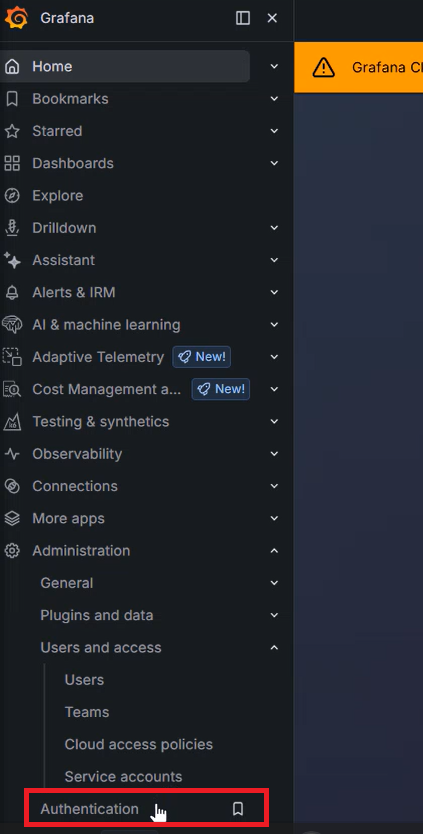Click the Explore compass icon
Screen dimensions: 423x834
[12, 196]
